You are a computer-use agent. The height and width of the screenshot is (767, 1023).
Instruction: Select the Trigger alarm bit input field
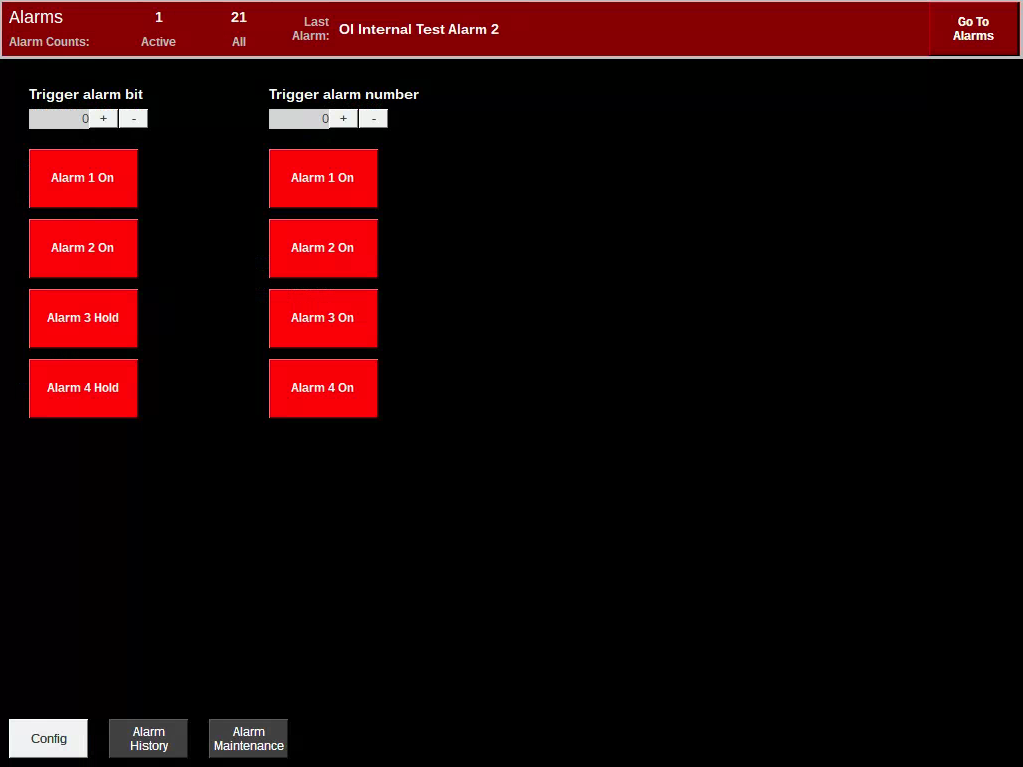click(58, 118)
